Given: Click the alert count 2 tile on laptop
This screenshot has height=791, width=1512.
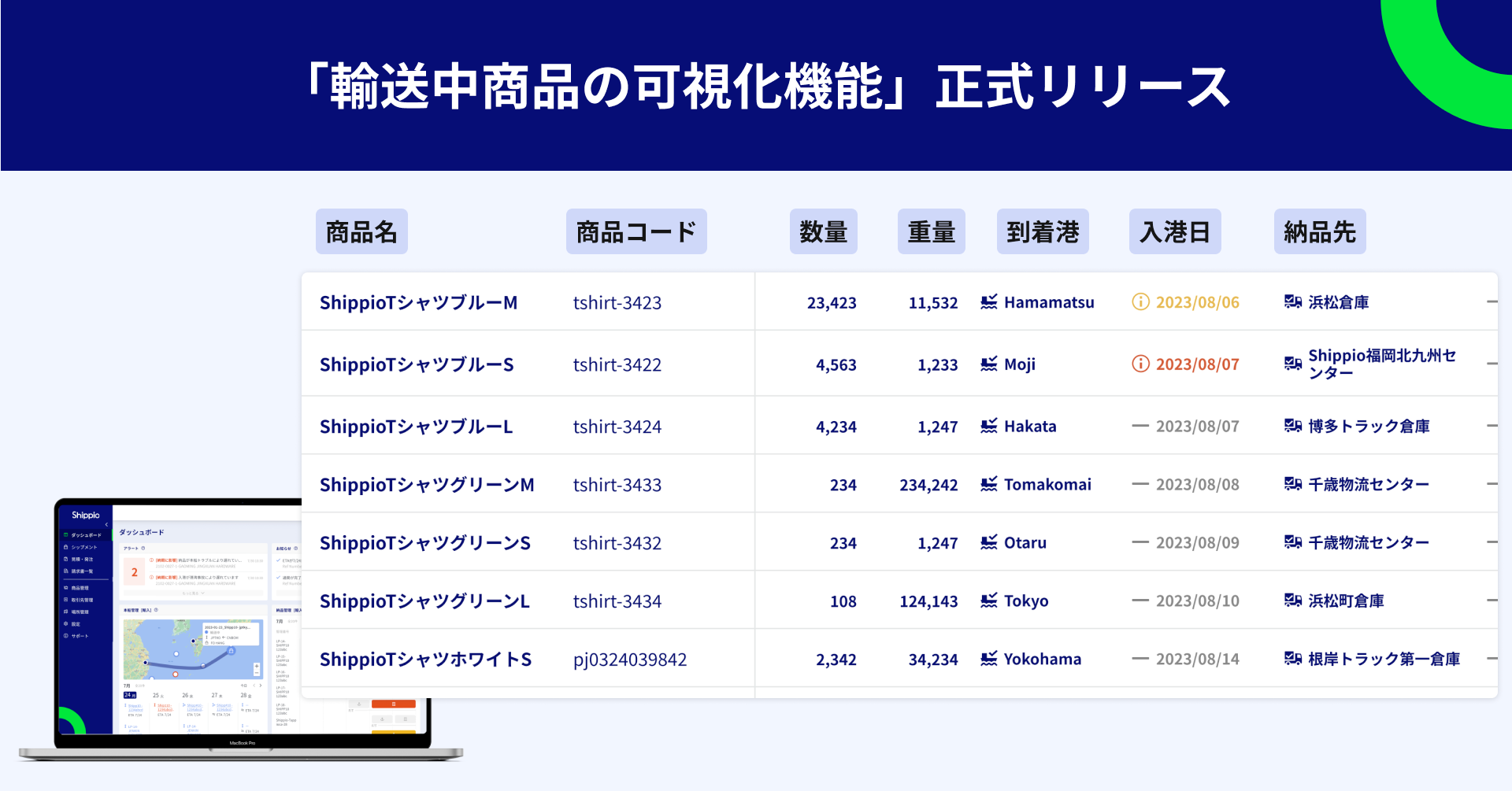Looking at the screenshot, I should point(135,572).
